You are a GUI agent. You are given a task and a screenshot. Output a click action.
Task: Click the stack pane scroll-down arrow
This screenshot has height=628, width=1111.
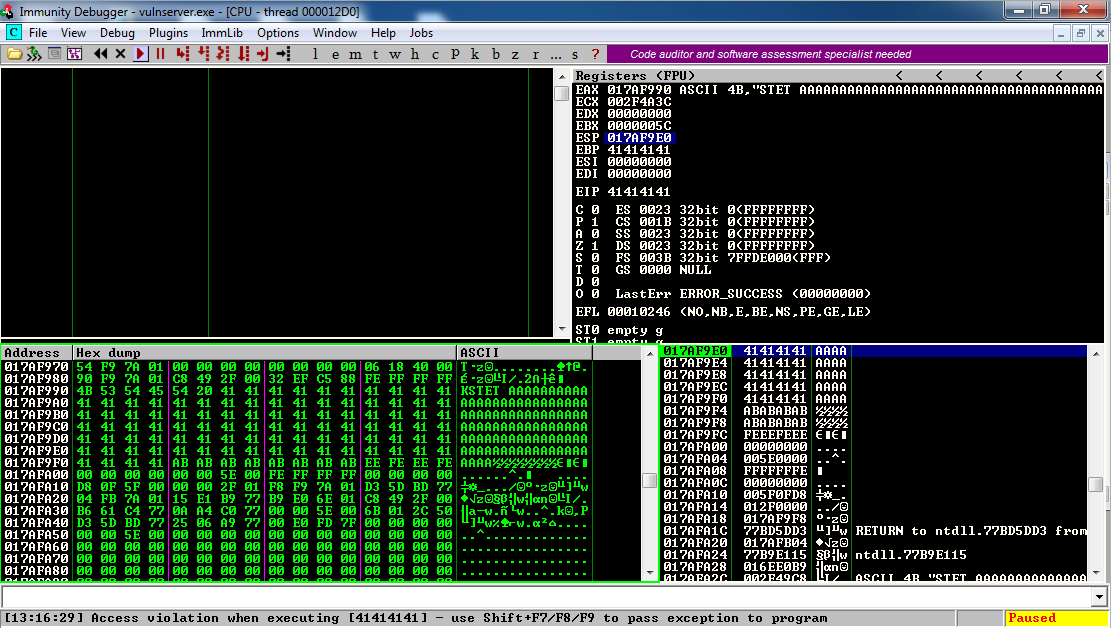coord(1095,573)
